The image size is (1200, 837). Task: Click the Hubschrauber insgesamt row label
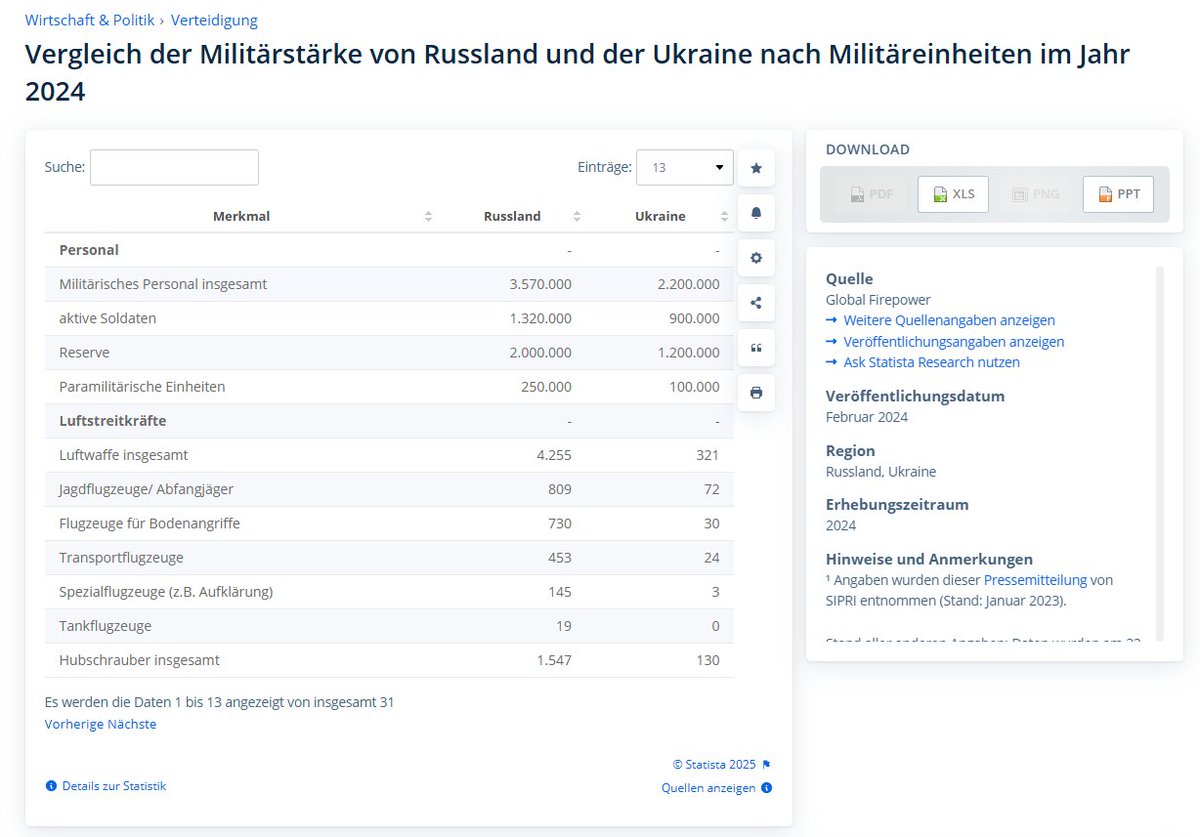pyautogui.click(x=139, y=660)
